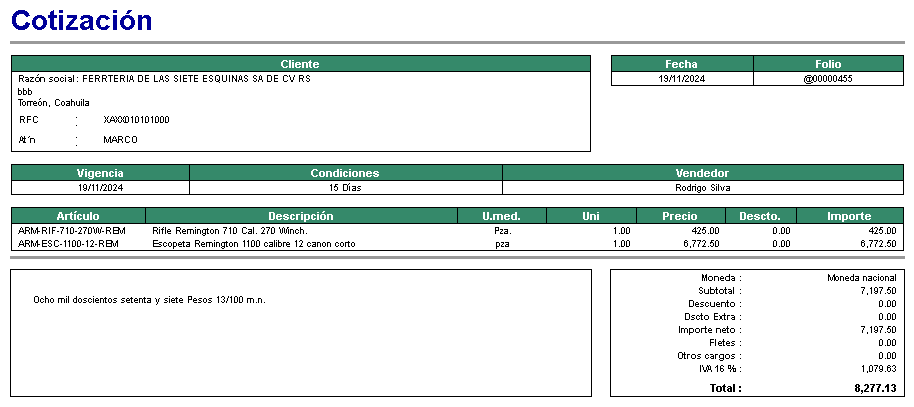This screenshot has height=407, width=914.
Task: Select the RFC value XAXX010101000
Action: 136,120
